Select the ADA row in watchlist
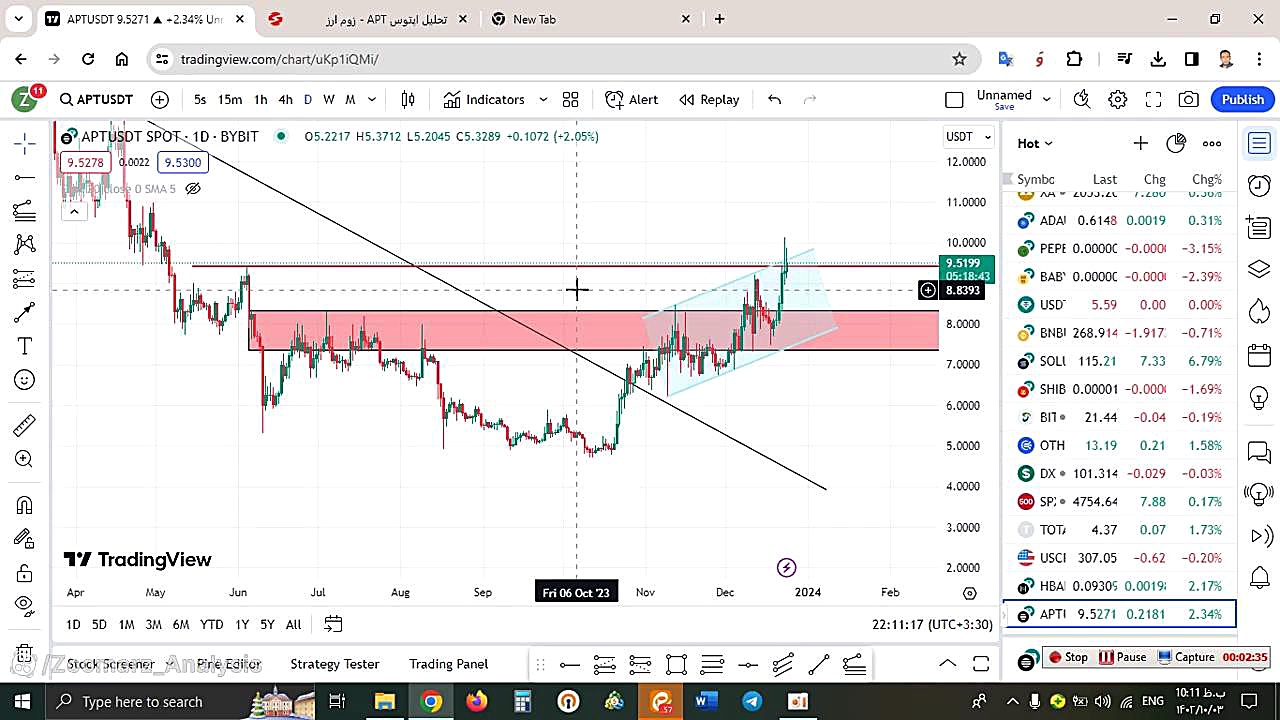 pyautogui.click(x=1119, y=221)
